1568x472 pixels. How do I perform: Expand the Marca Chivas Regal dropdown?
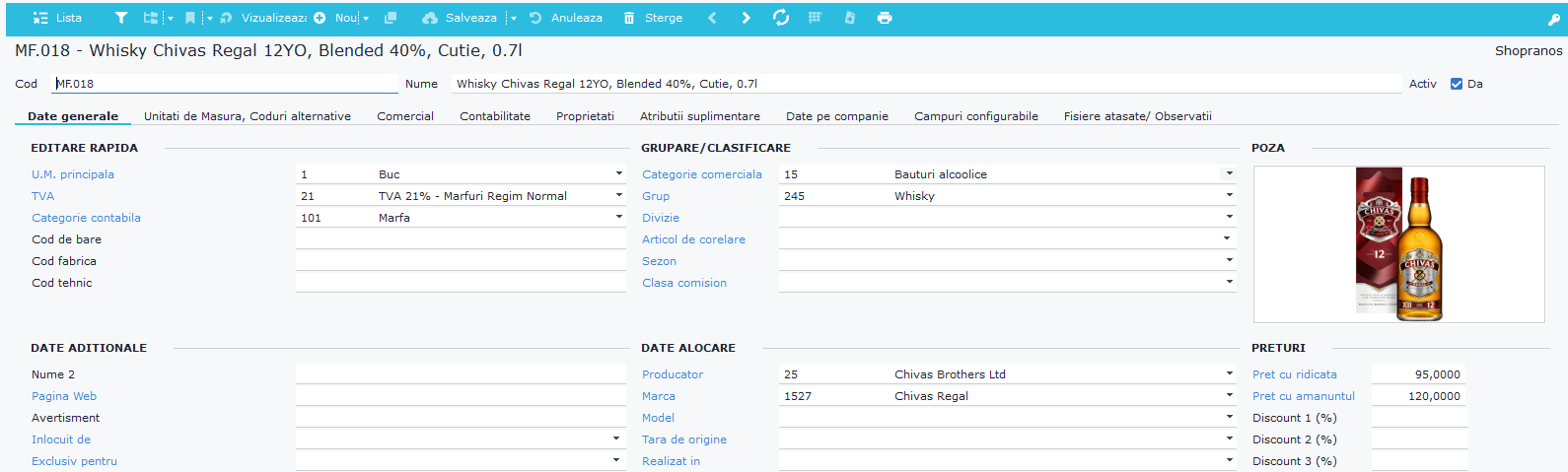point(1230,395)
